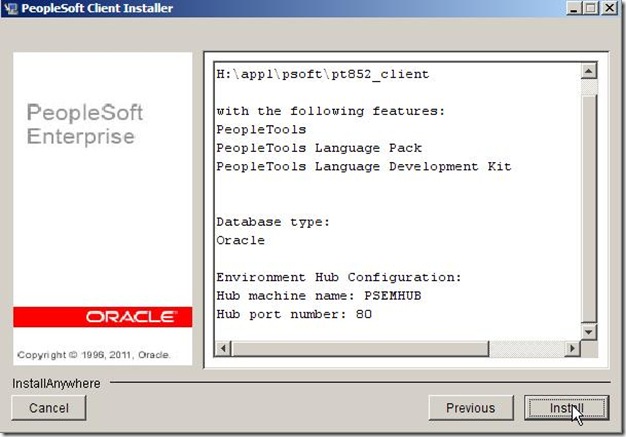The width and height of the screenshot is (626, 437).
Task: Cancel the installation
Action: coord(49,408)
